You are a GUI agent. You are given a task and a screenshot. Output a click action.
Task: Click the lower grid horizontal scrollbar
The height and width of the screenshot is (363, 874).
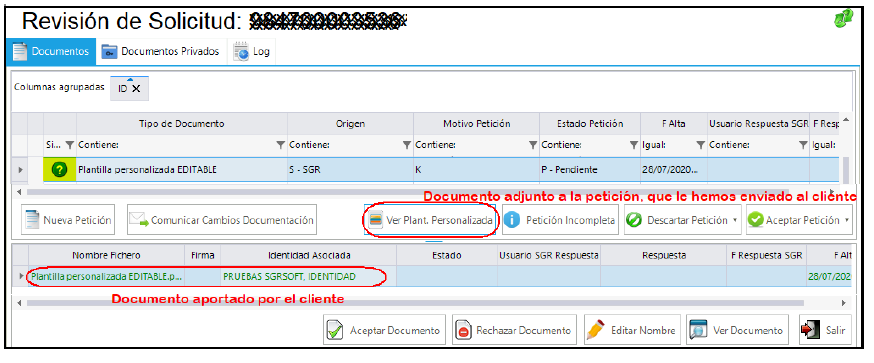pyautogui.click(x=415, y=303)
